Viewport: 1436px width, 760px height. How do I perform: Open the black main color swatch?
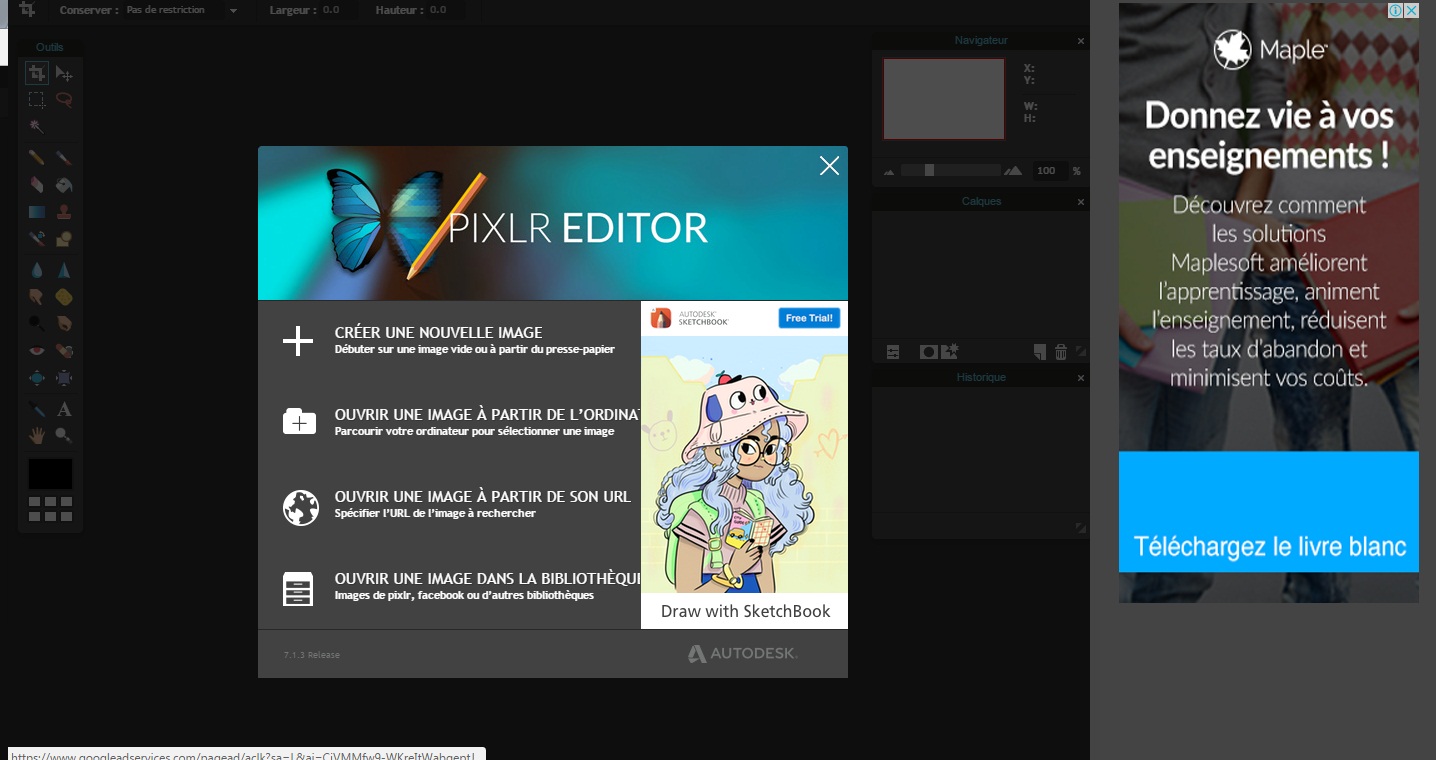coord(50,474)
